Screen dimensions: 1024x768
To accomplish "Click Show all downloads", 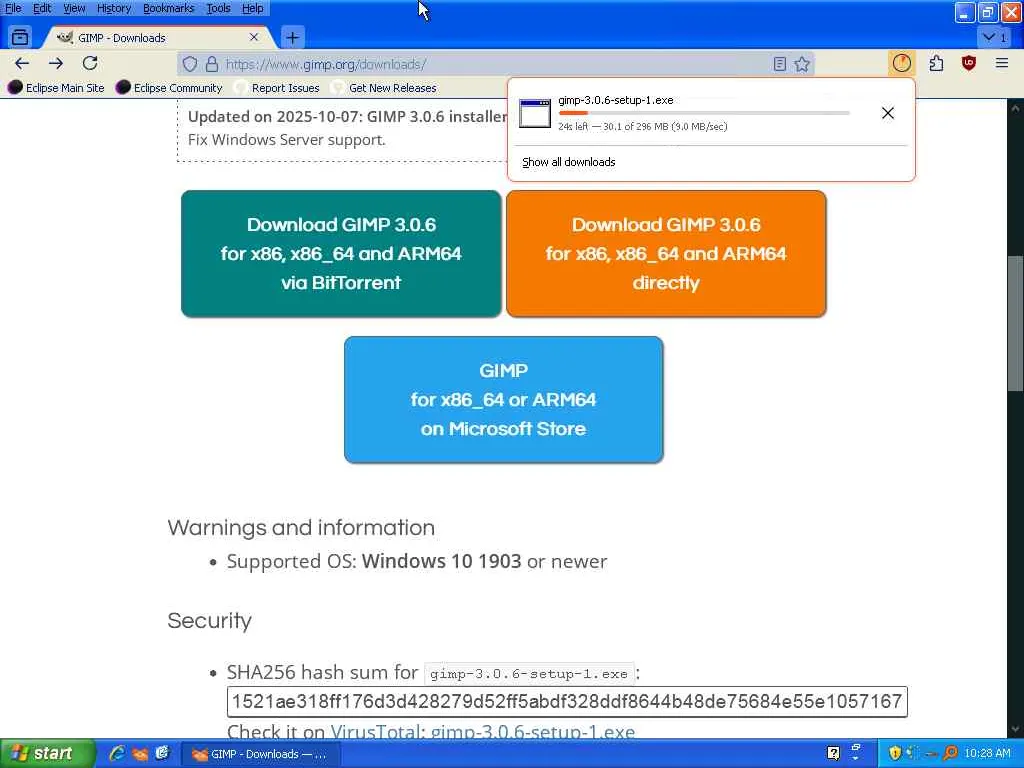I will tap(568, 162).
